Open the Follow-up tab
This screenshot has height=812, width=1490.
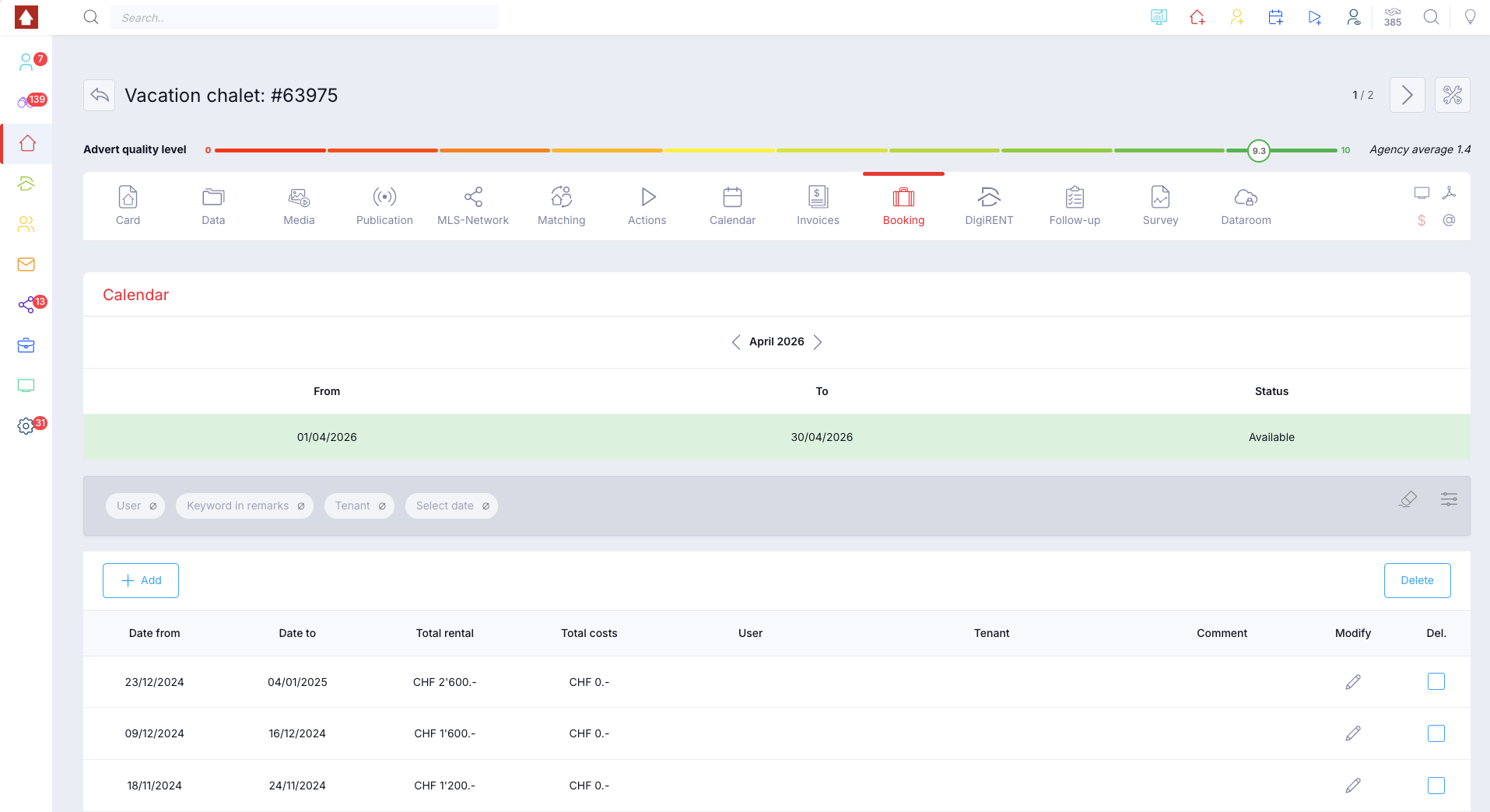coord(1075,206)
